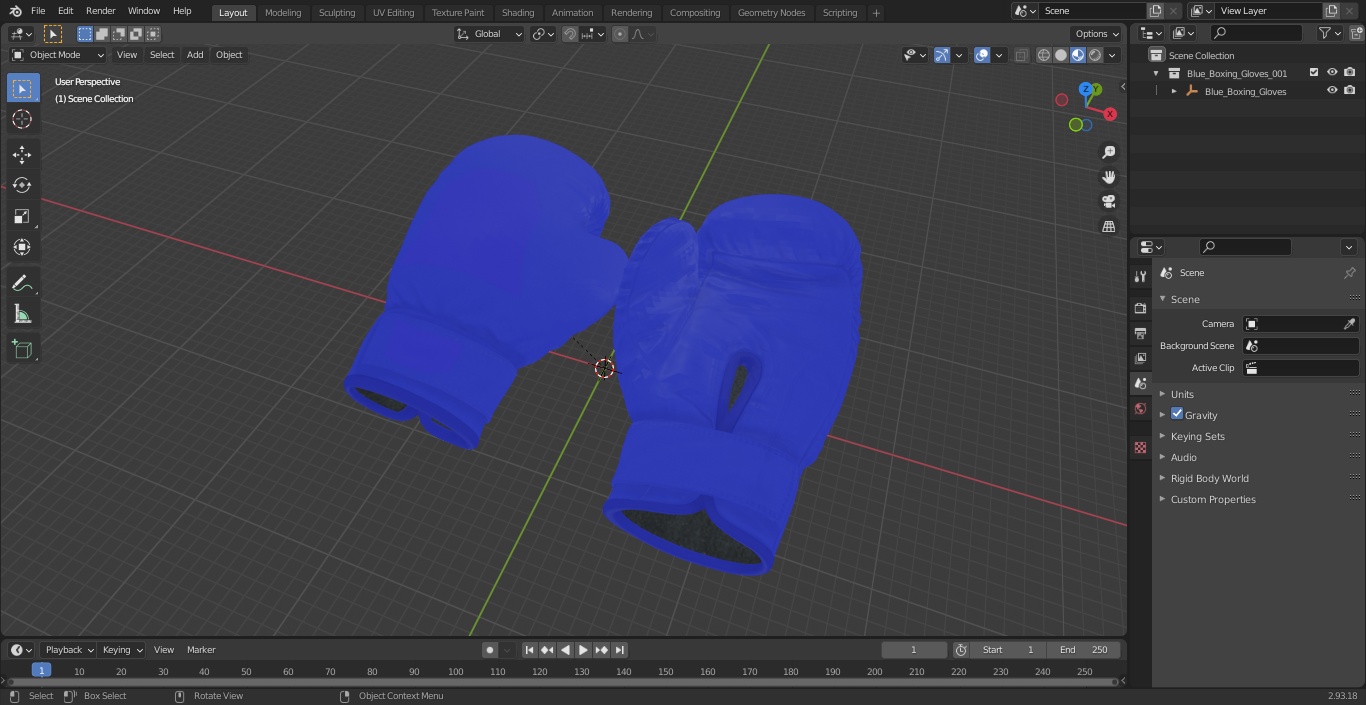Select the Measure tool
Screen dimensions: 1366x705
click(22, 315)
